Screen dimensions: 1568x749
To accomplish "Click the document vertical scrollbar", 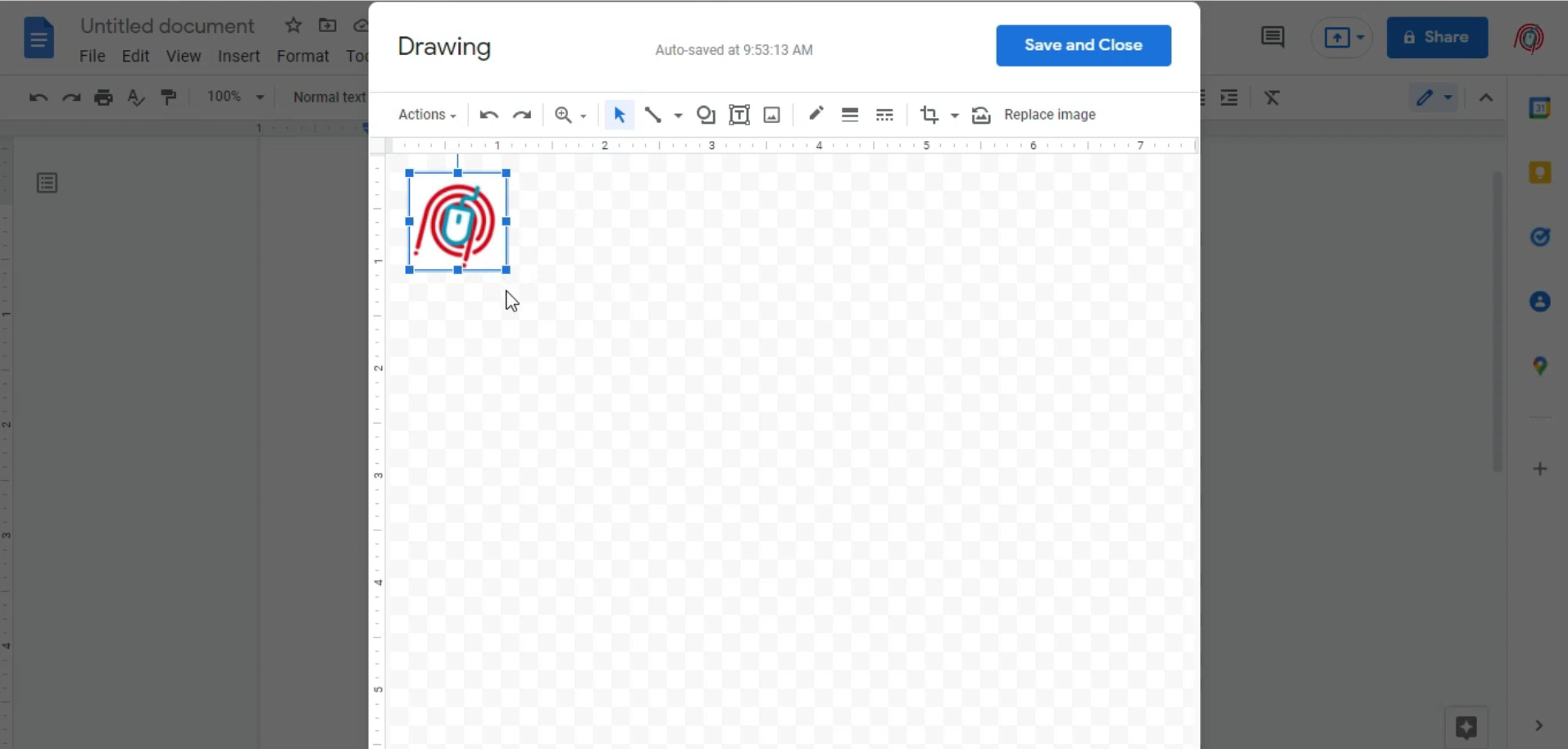I will [x=1497, y=321].
